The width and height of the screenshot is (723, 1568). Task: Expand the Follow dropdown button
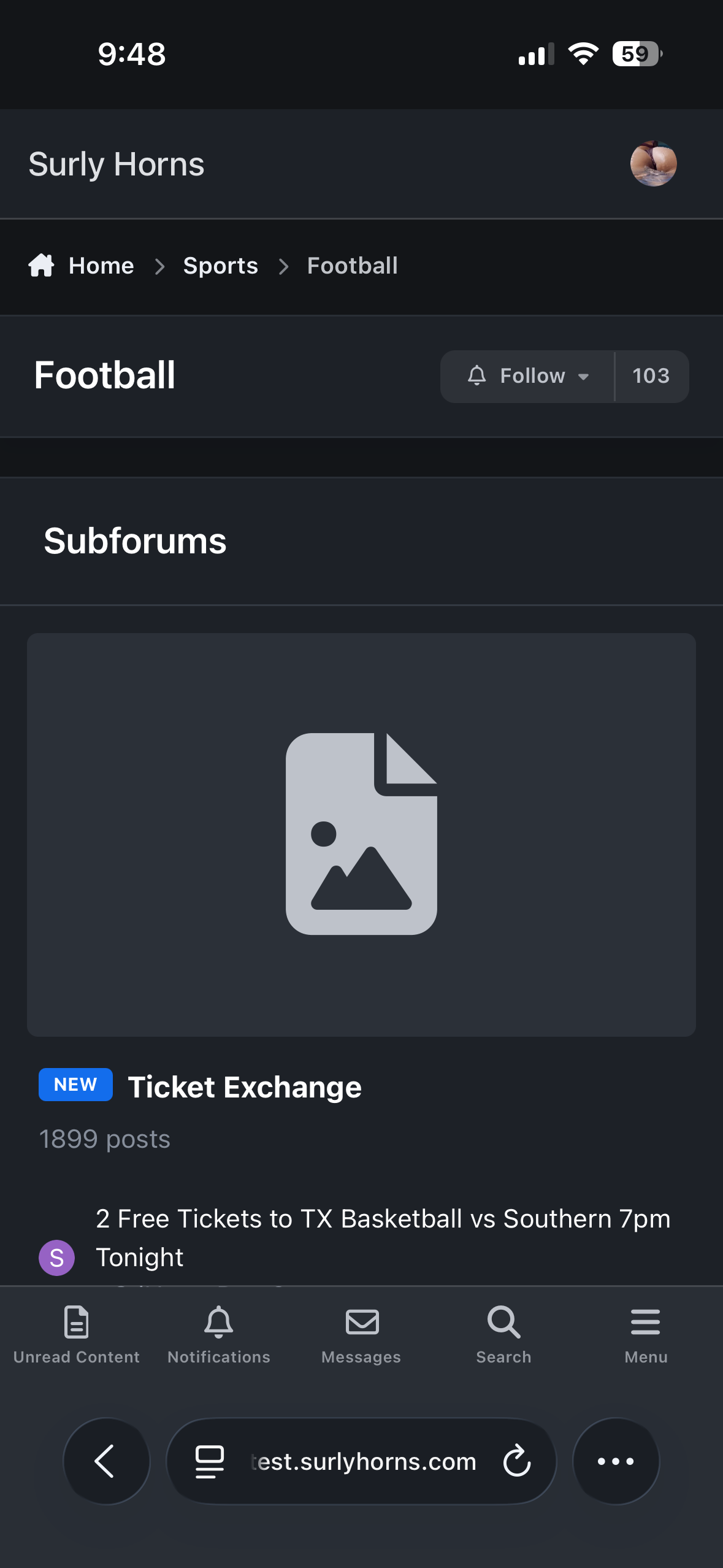528,376
